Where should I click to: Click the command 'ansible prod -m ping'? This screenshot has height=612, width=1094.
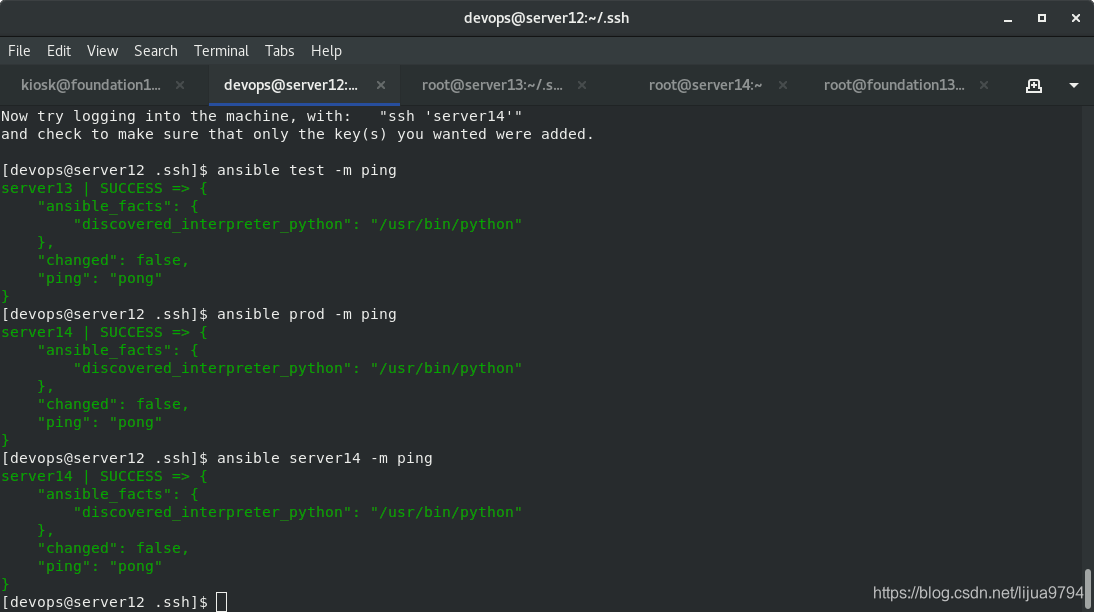[x=306, y=314]
